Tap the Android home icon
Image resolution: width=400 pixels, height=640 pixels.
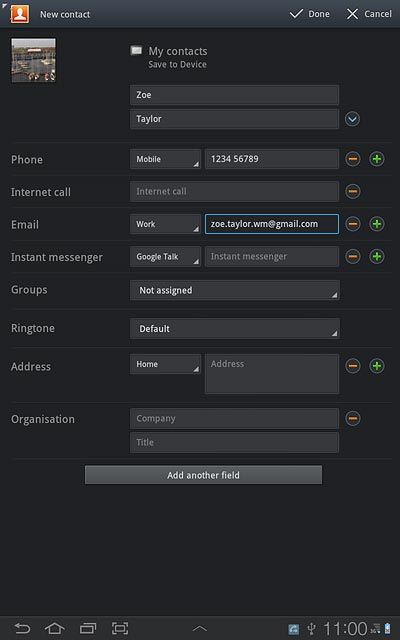55,628
